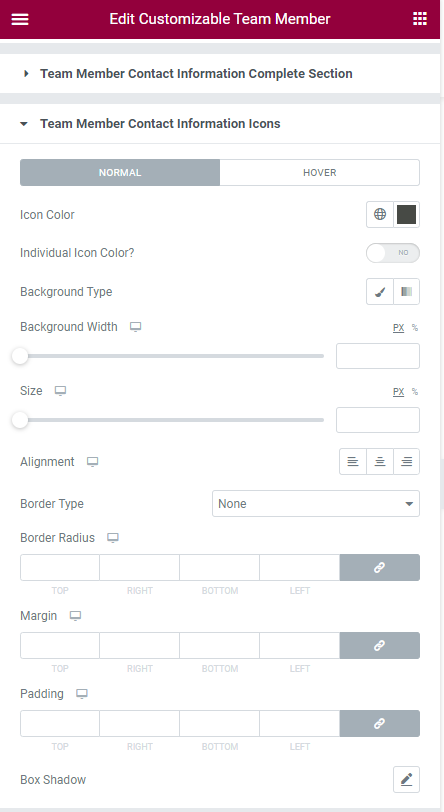Unlink Border Radius values
This screenshot has height=812, width=444.
click(x=380, y=568)
